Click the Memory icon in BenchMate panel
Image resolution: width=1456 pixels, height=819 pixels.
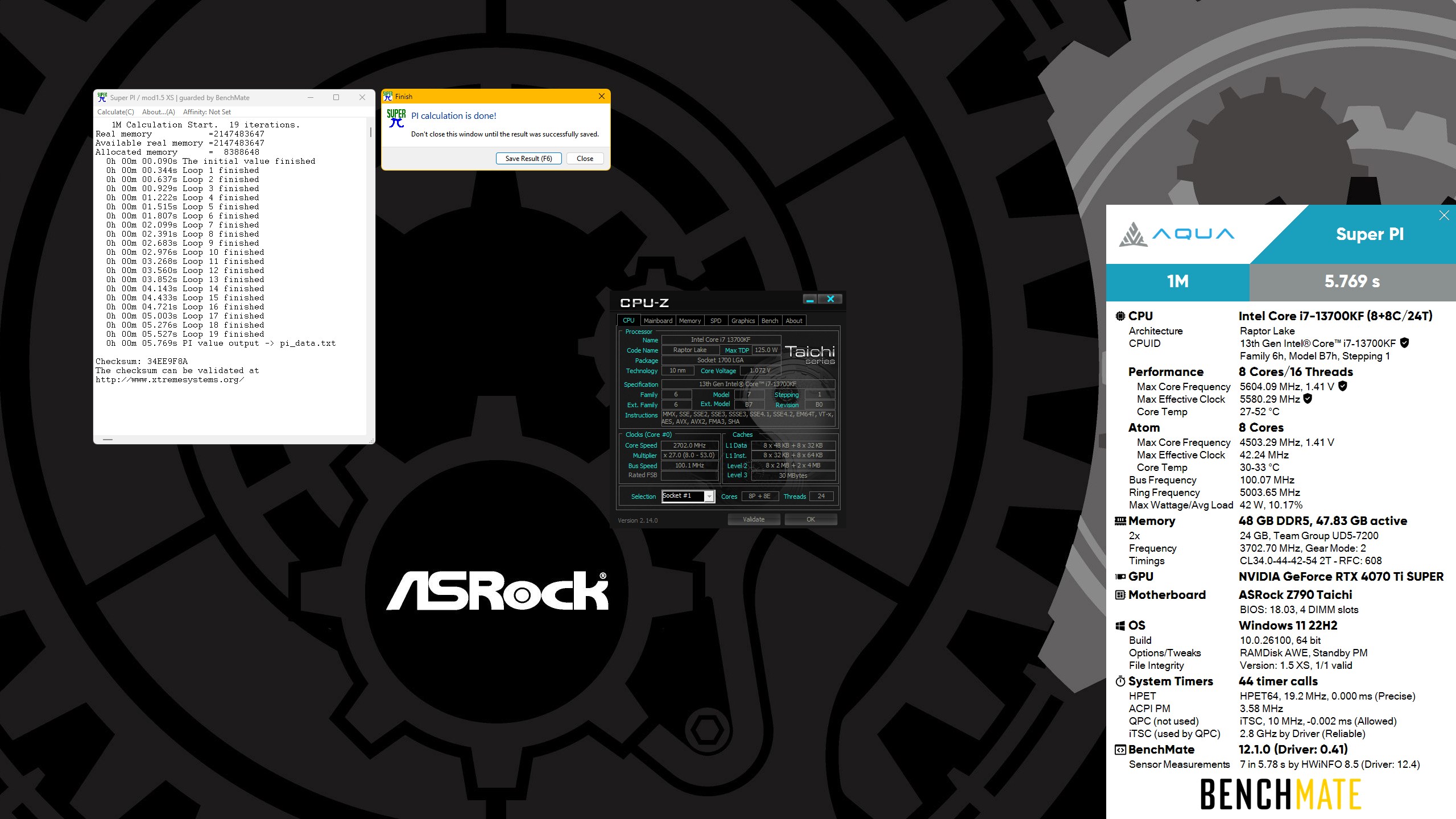(x=1120, y=520)
